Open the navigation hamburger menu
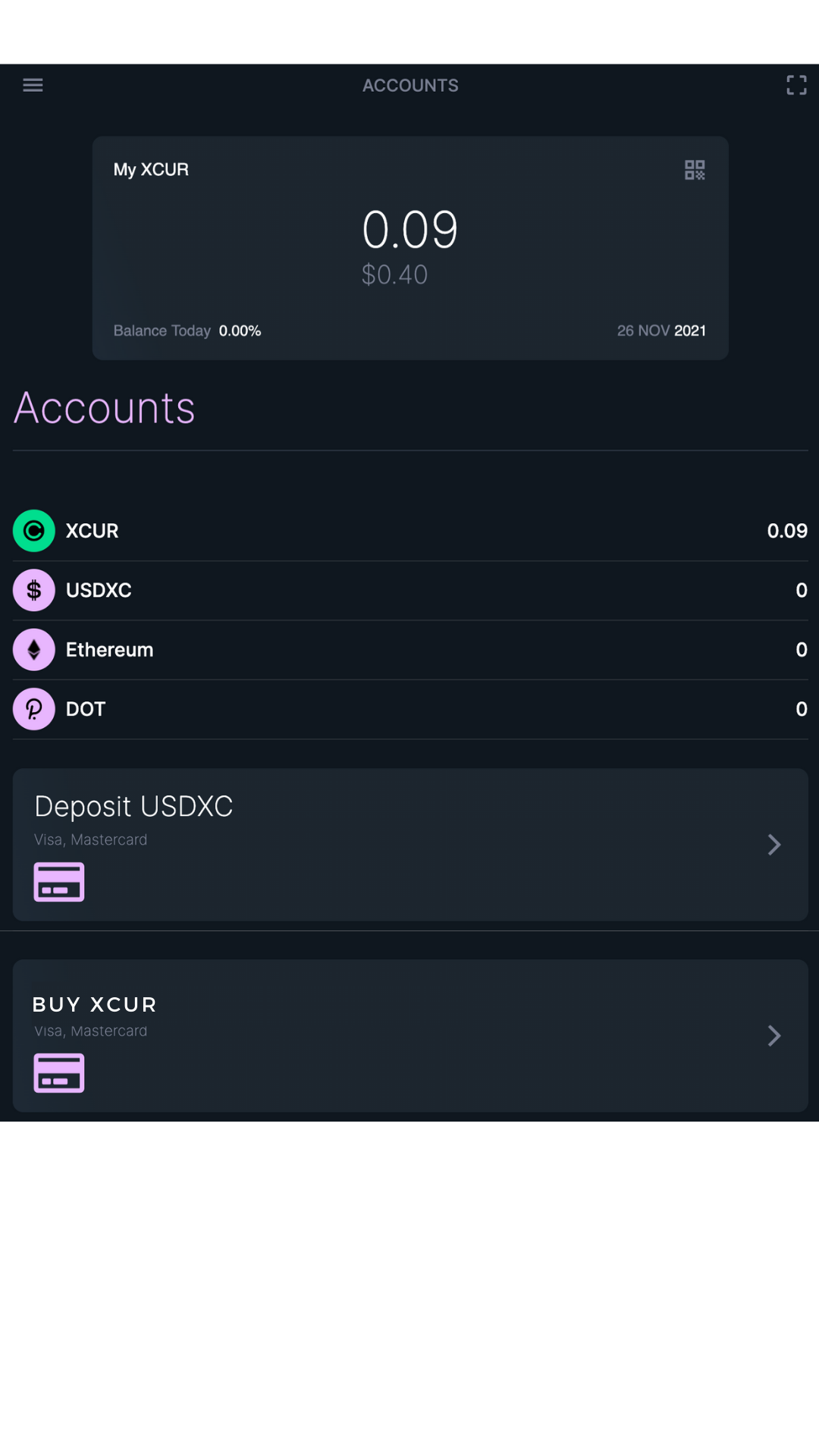 pyautogui.click(x=33, y=85)
